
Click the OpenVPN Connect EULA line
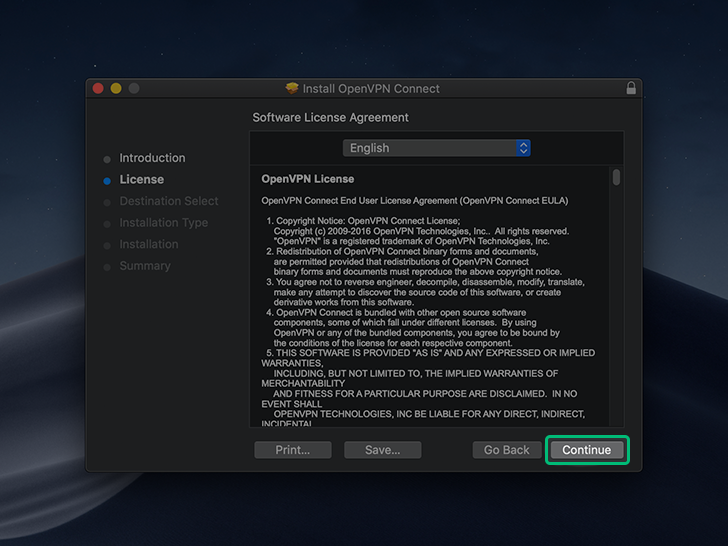(415, 201)
